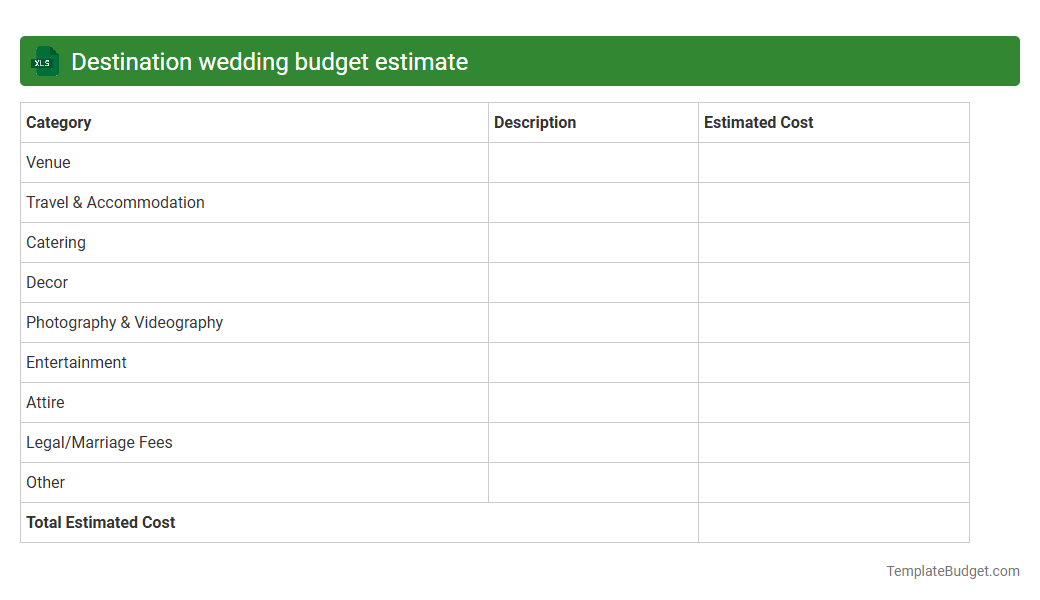Select the green header banner title
Screen dimensions: 1040x600
[x=268, y=61]
